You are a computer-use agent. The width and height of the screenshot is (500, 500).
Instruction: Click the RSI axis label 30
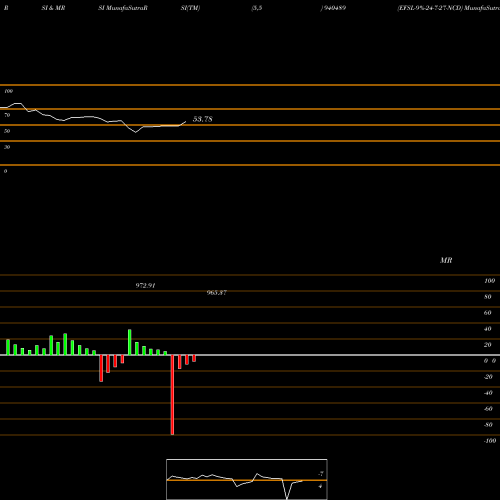click(7, 147)
